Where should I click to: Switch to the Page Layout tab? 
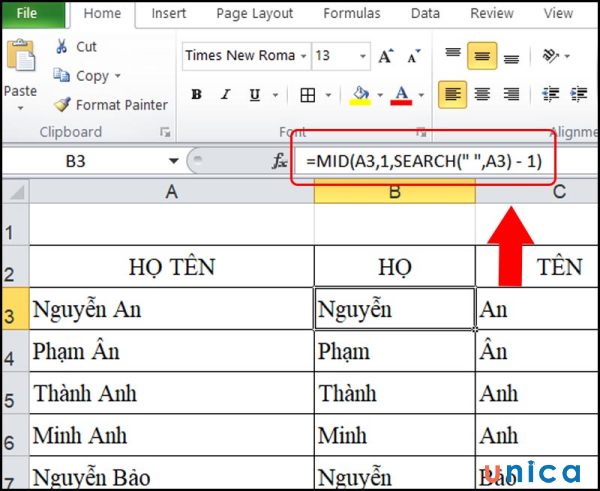[254, 14]
